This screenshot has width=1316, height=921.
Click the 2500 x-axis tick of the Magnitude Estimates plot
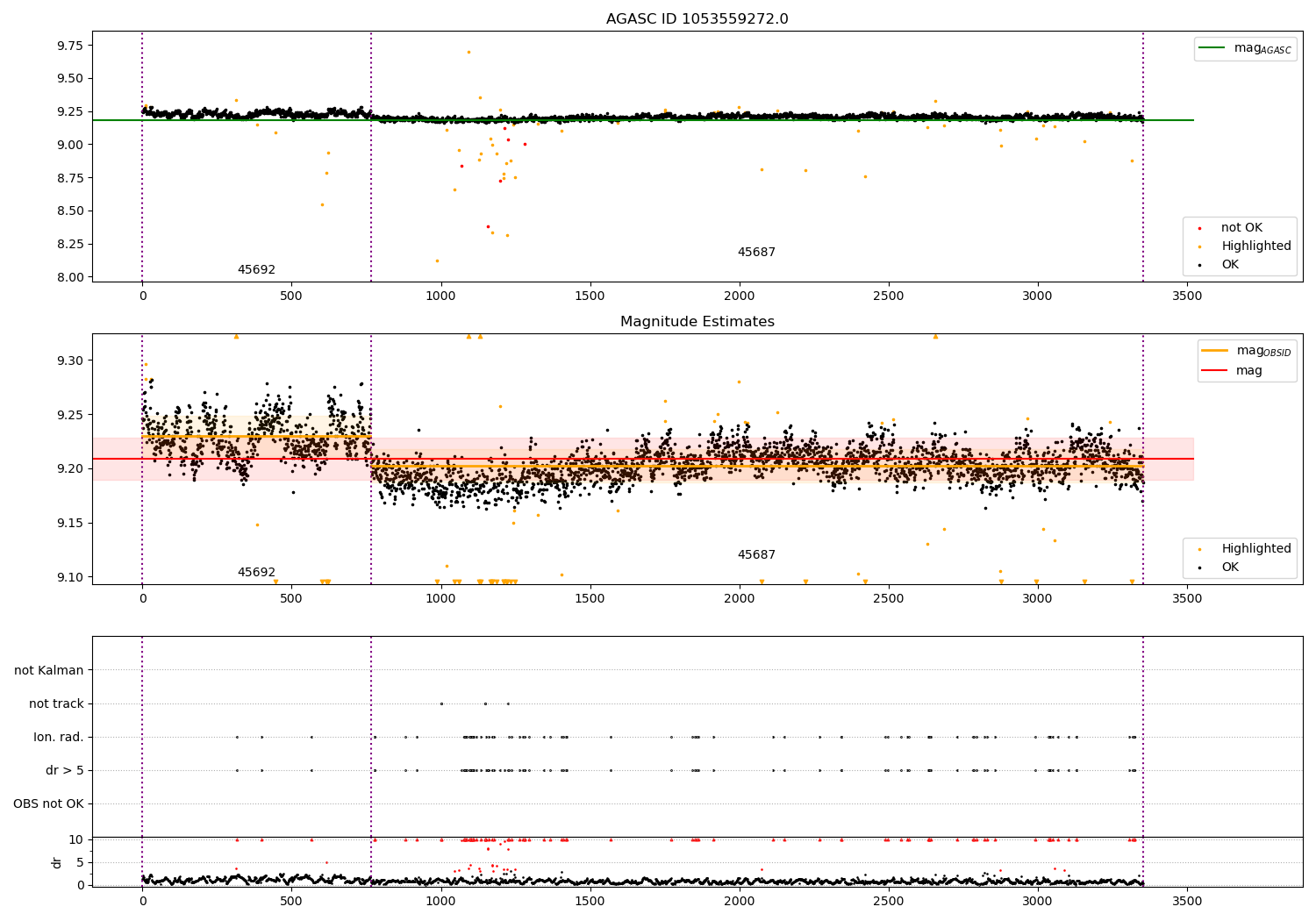click(889, 599)
